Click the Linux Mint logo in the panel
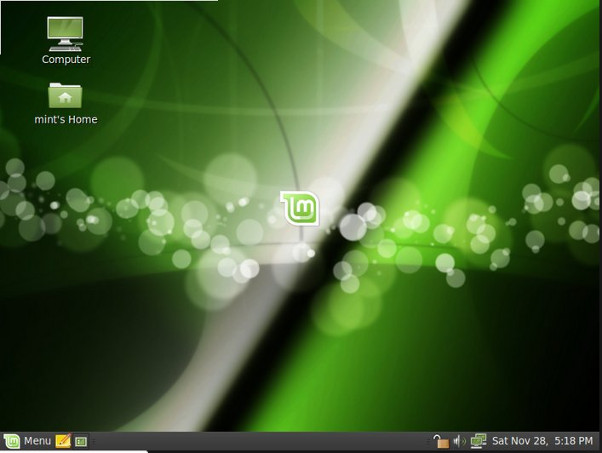The width and height of the screenshot is (602, 453). pyautogui.click(x=12, y=441)
